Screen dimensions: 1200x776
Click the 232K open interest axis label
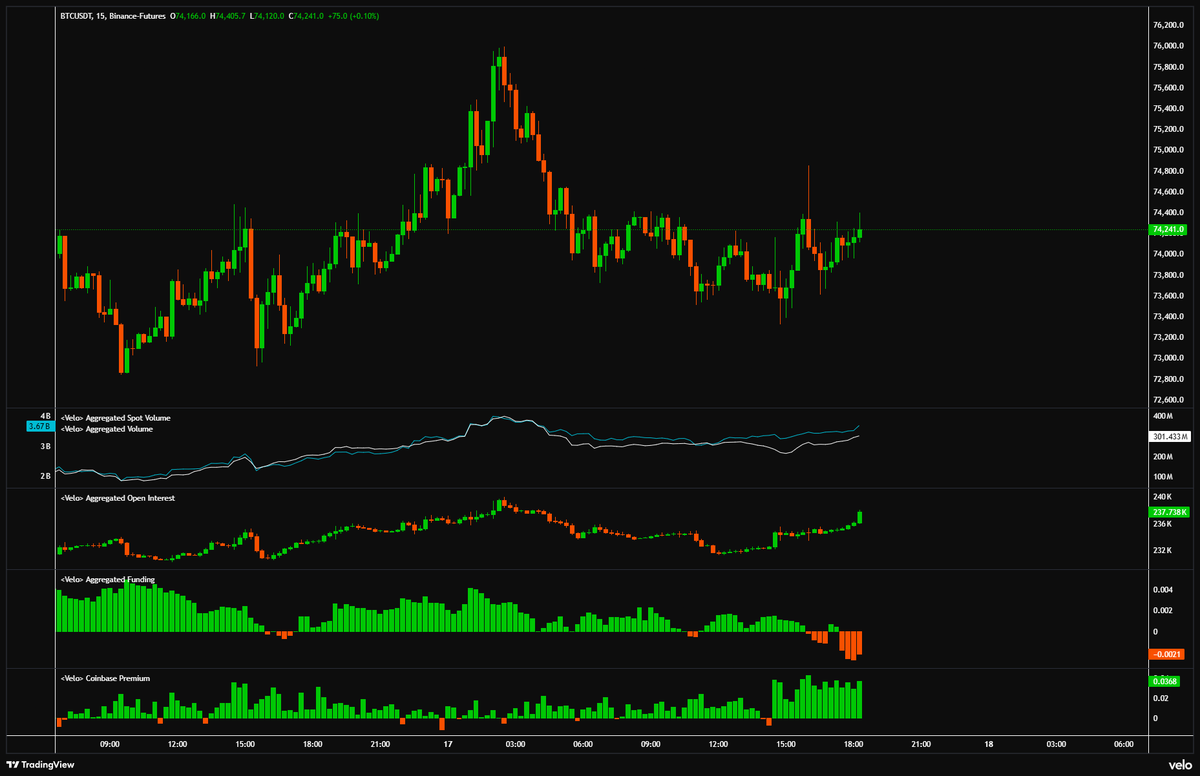point(1163,551)
